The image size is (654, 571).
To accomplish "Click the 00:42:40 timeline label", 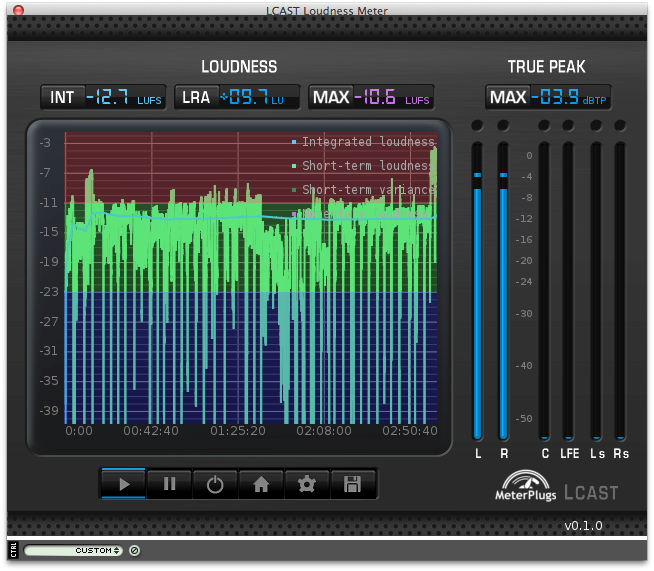I will (x=151, y=430).
